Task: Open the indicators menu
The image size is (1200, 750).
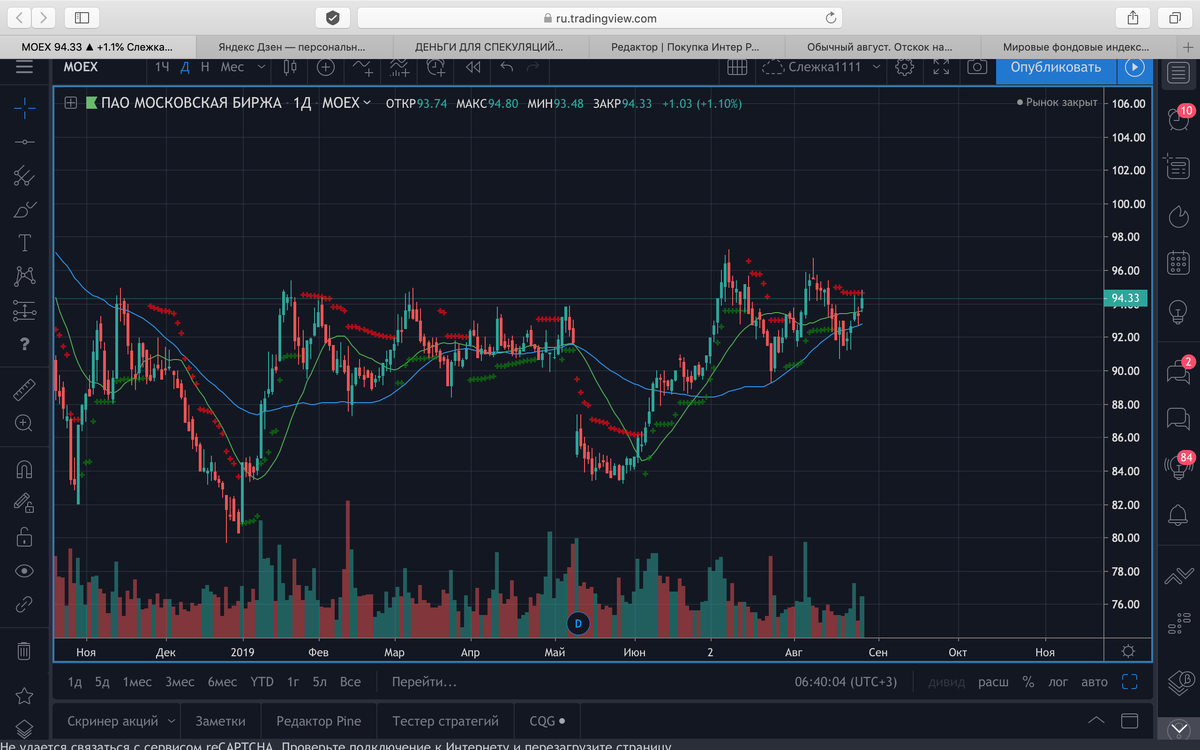Action: 364,67
